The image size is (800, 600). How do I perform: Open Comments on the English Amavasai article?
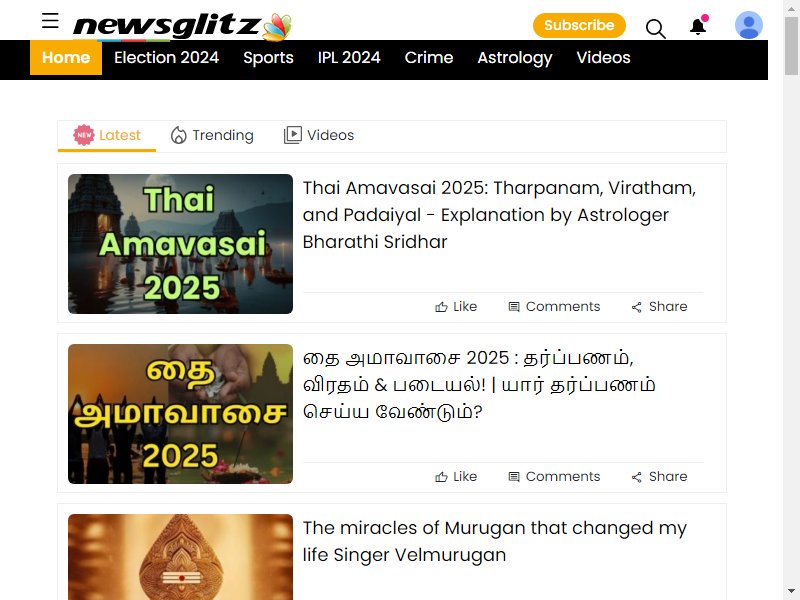554,307
